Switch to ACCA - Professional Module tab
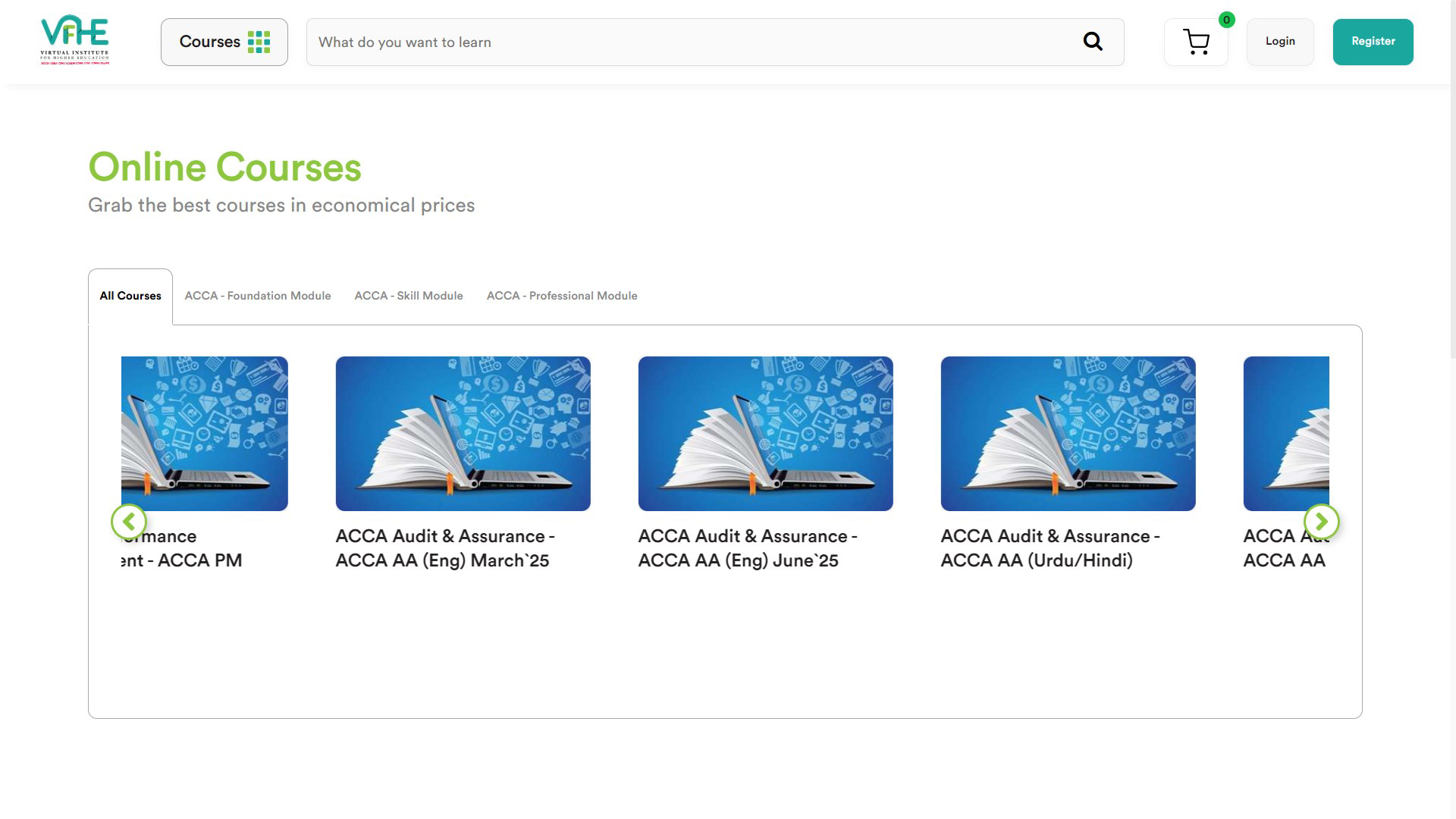Viewport: 1456px width, 819px height. (x=562, y=296)
